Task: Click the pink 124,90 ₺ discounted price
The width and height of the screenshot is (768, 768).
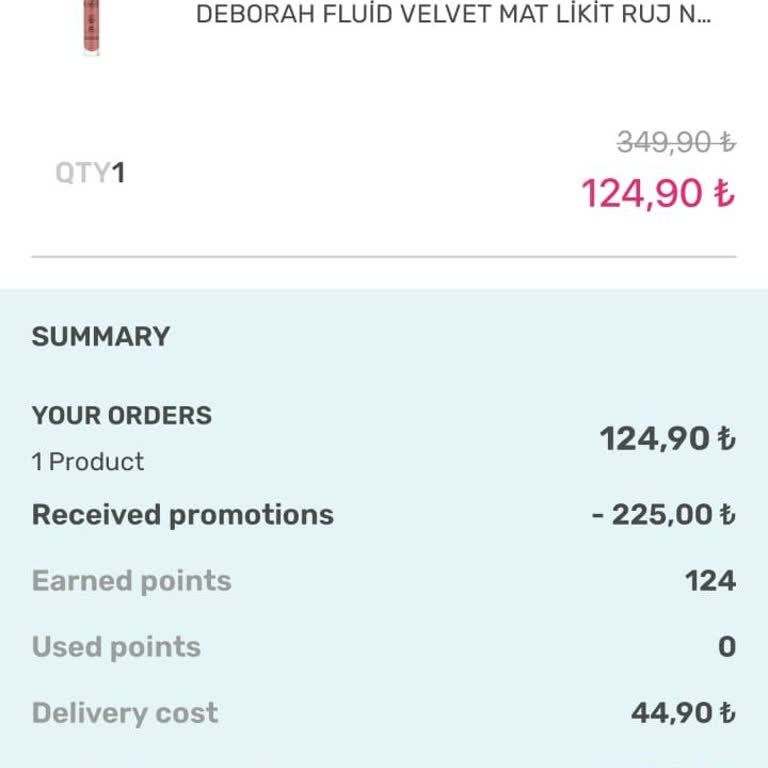Action: [657, 193]
